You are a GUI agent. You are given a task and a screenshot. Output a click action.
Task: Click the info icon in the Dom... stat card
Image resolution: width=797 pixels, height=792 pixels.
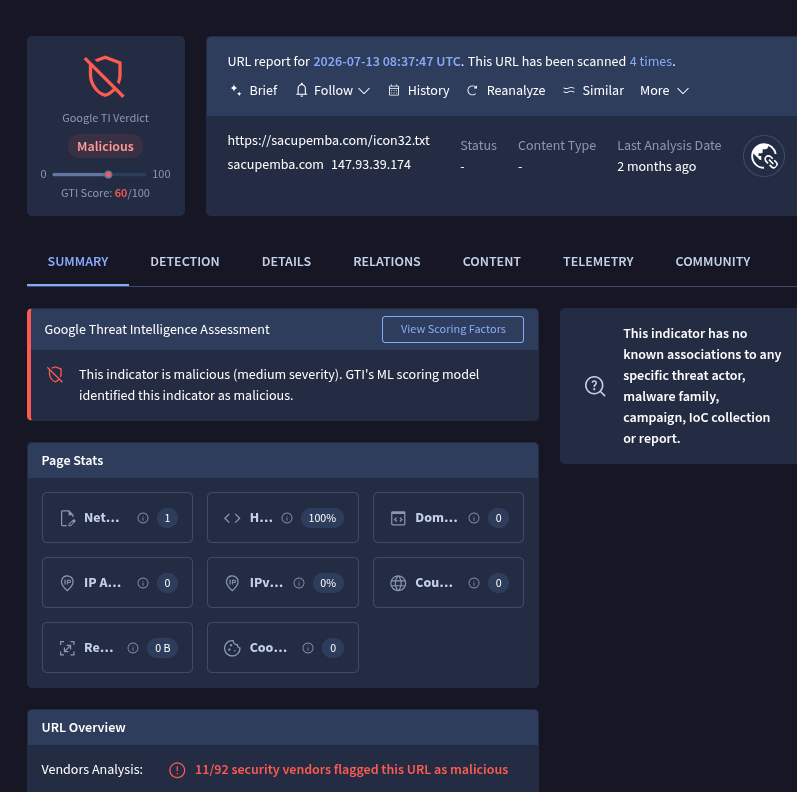(x=474, y=518)
